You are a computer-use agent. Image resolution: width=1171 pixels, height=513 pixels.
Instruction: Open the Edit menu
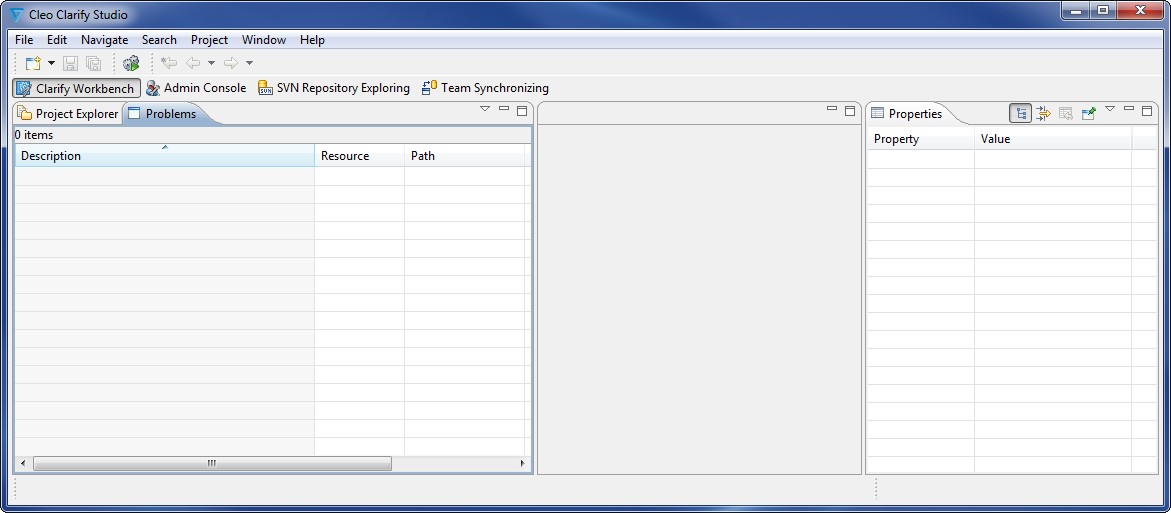(57, 40)
